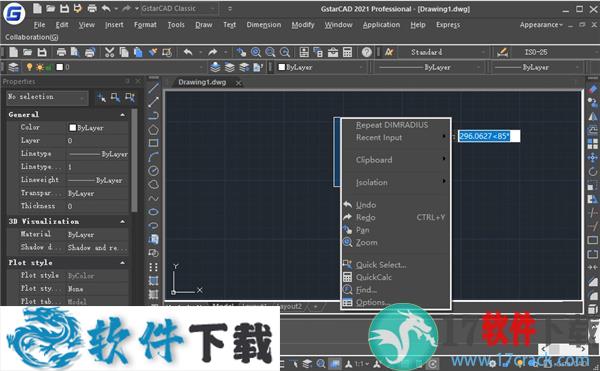The image size is (600, 371).
Task: Click the Redo arrow in the standard toolbar
Action: pos(213,52)
